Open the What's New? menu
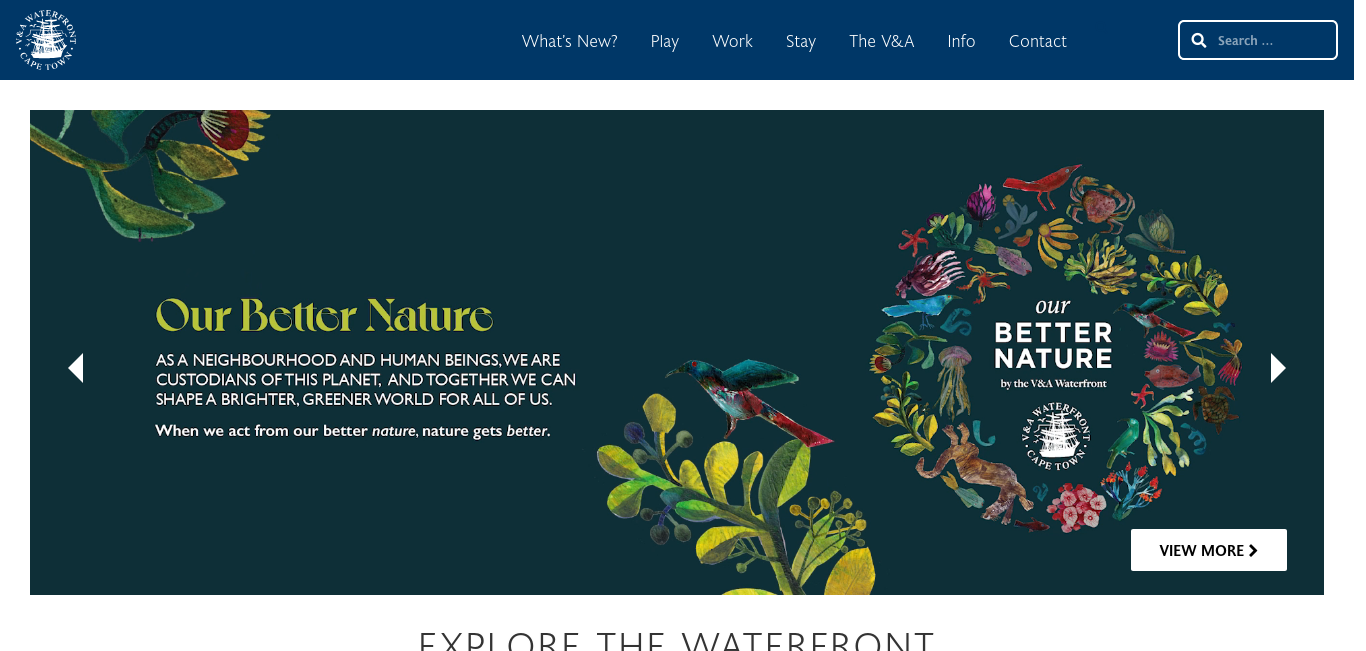1366x651 pixels. pos(569,41)
